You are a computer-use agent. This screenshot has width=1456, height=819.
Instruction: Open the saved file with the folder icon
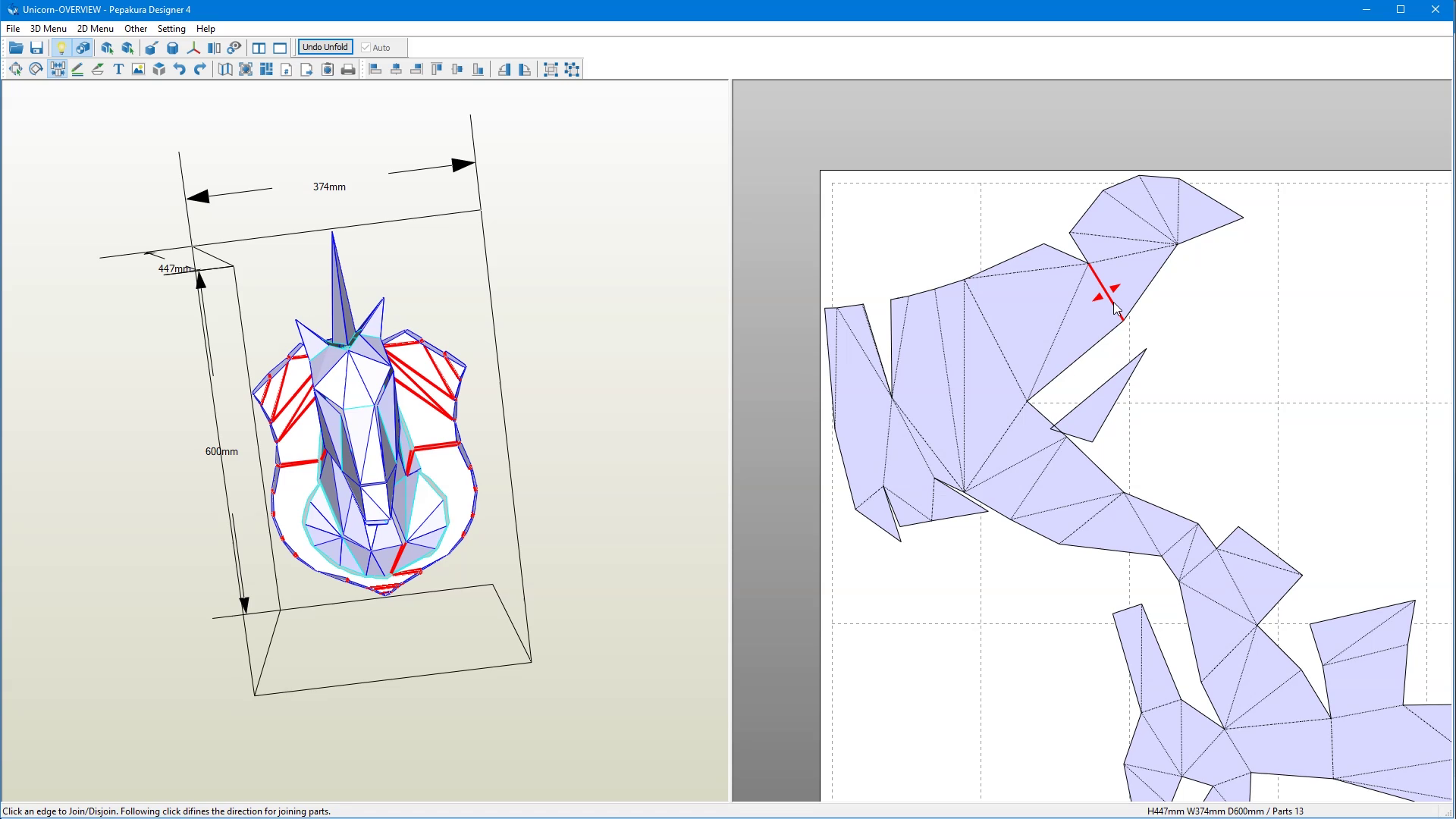coord(15,47)
